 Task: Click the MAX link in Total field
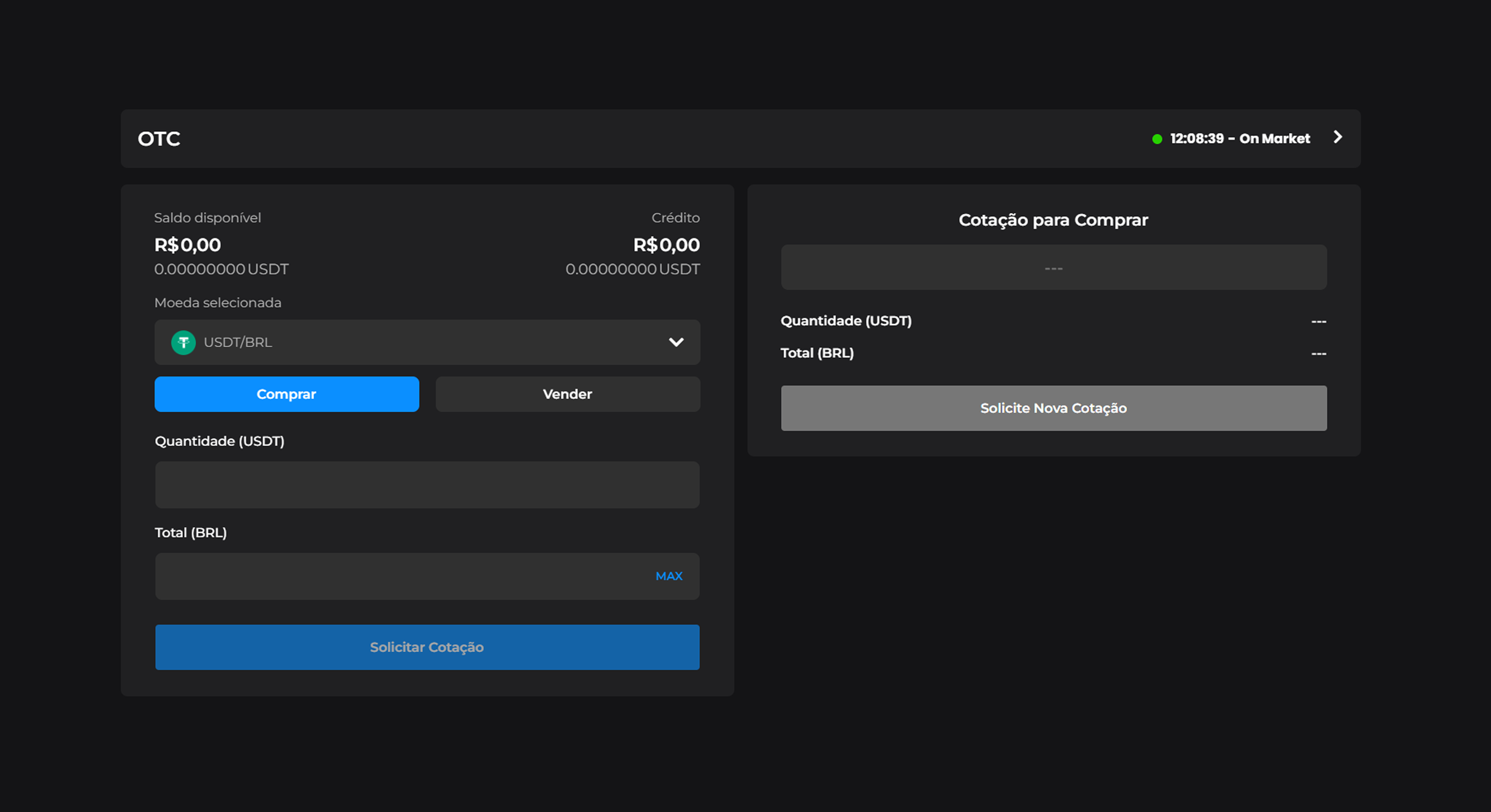pos(669,576)
